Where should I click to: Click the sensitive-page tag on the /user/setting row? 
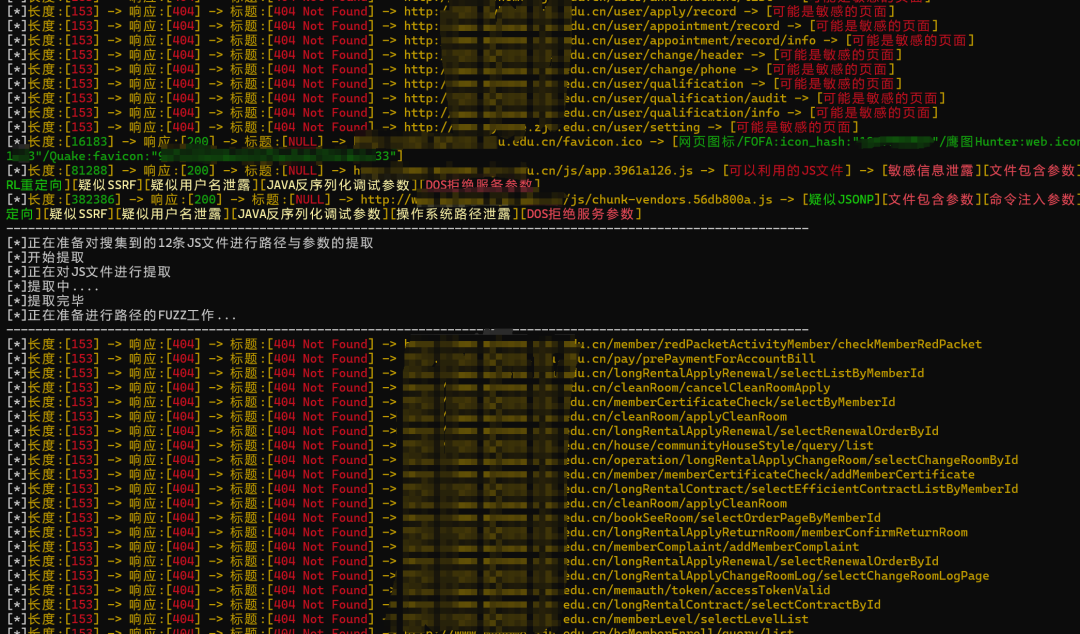[x=793, y=127]
